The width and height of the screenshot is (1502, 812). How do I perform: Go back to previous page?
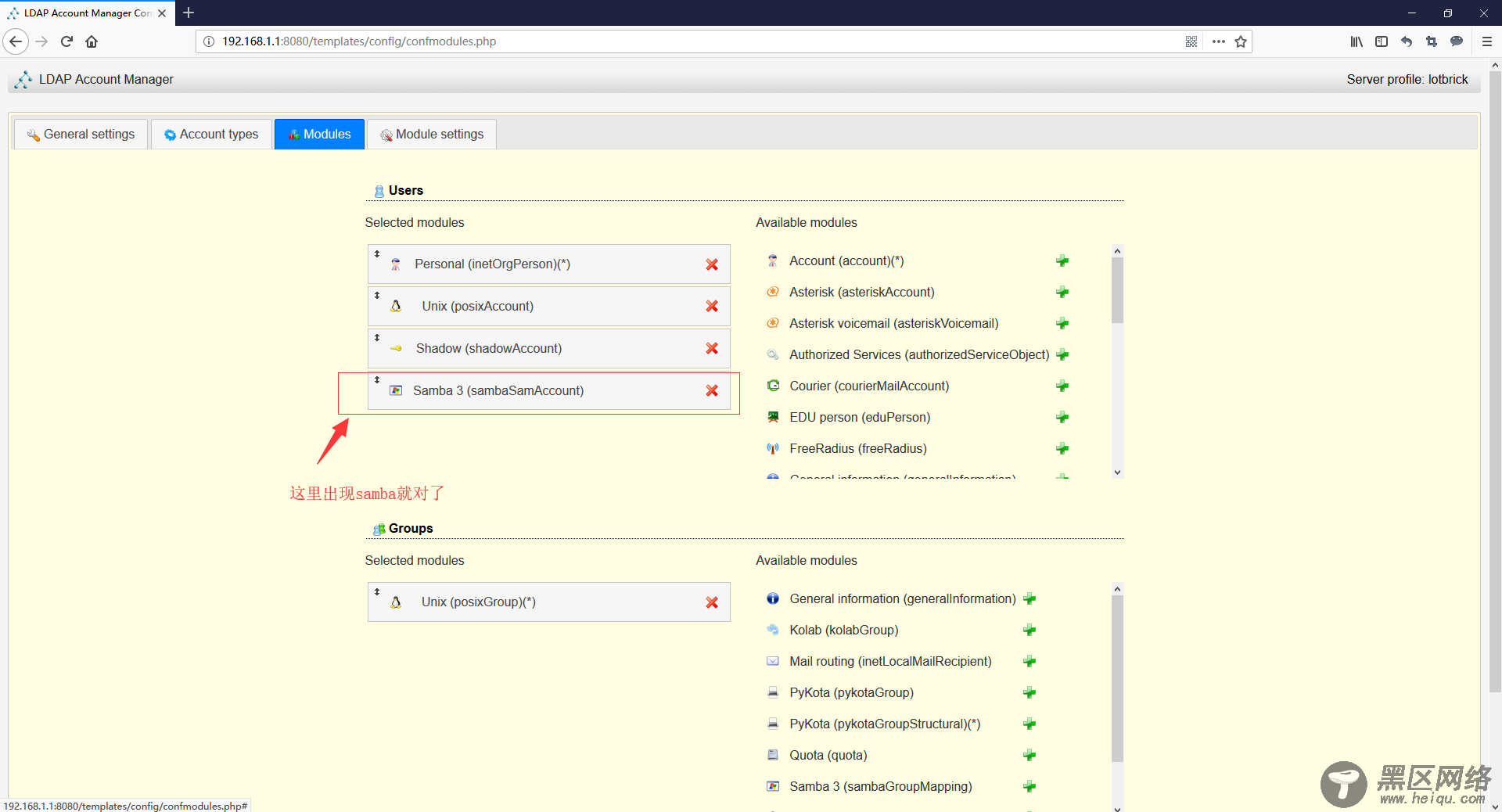pos(16,41)
